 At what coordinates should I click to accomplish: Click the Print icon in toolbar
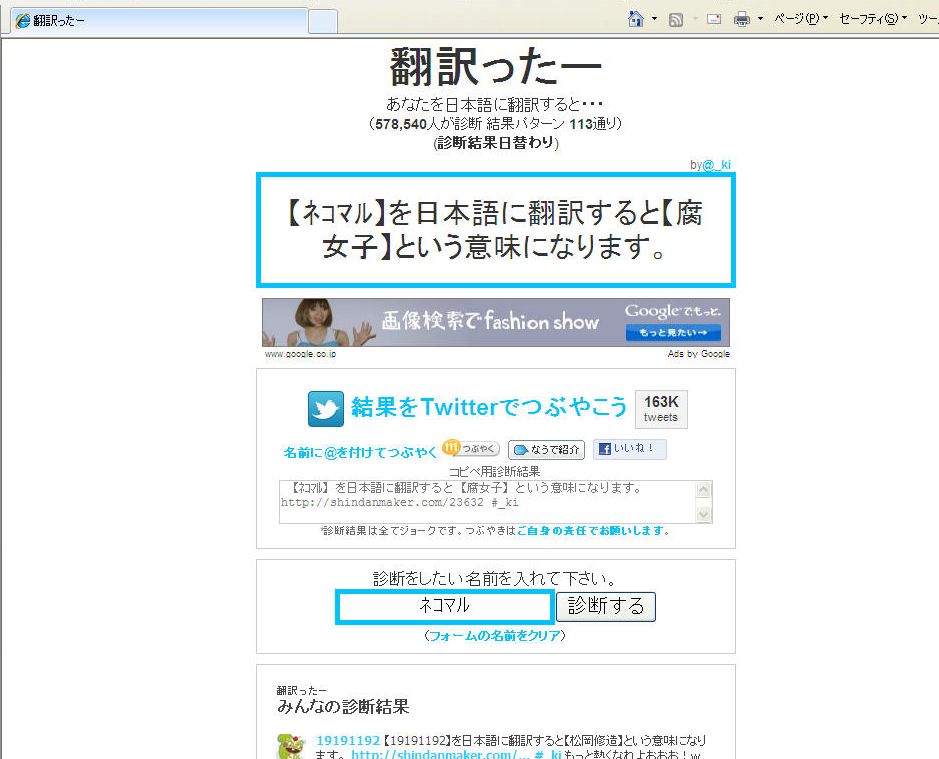(741, 19)
